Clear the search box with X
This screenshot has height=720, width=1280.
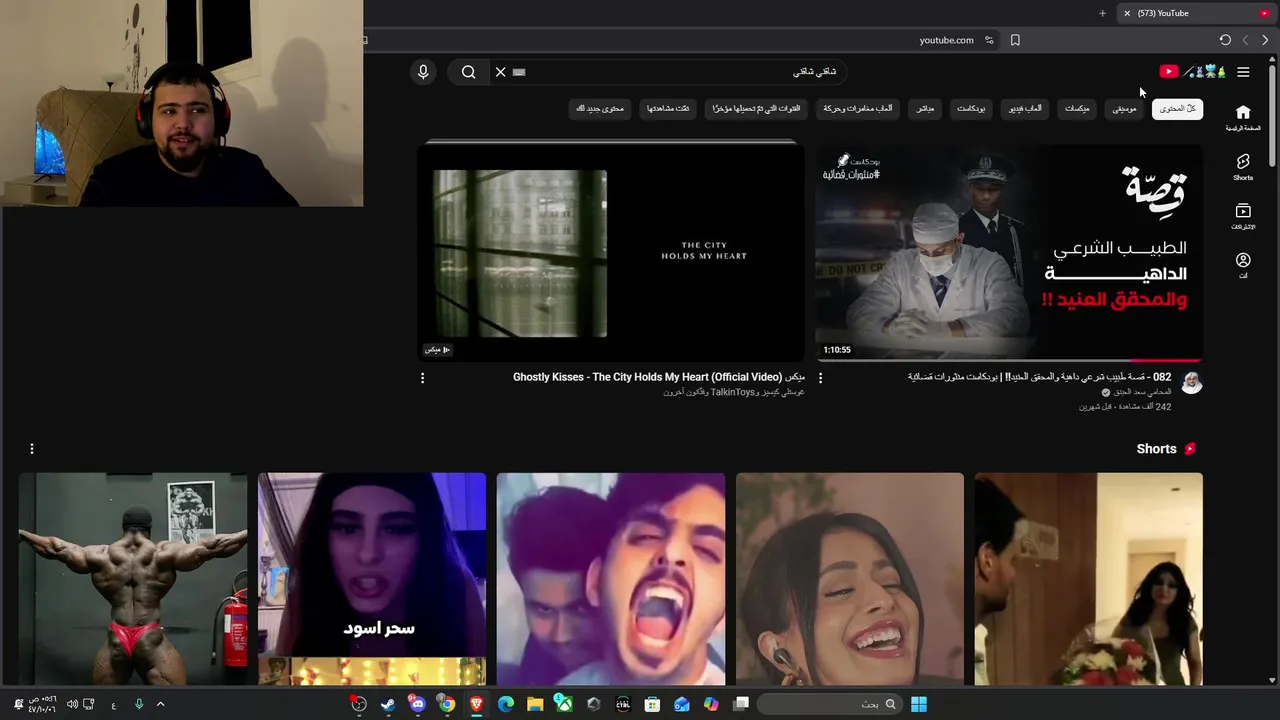(x=500, y=72)
